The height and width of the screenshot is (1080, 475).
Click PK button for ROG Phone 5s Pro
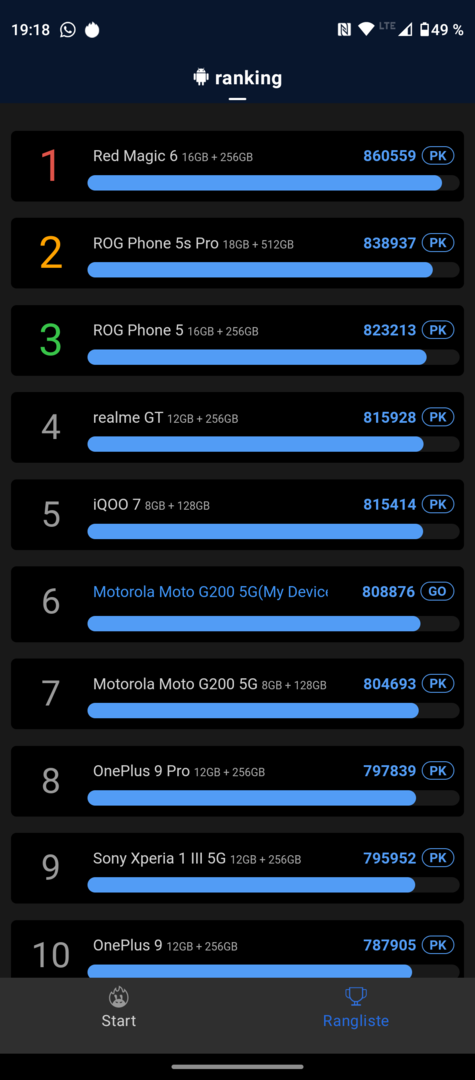pyautogui.click(x=438, y=242)
